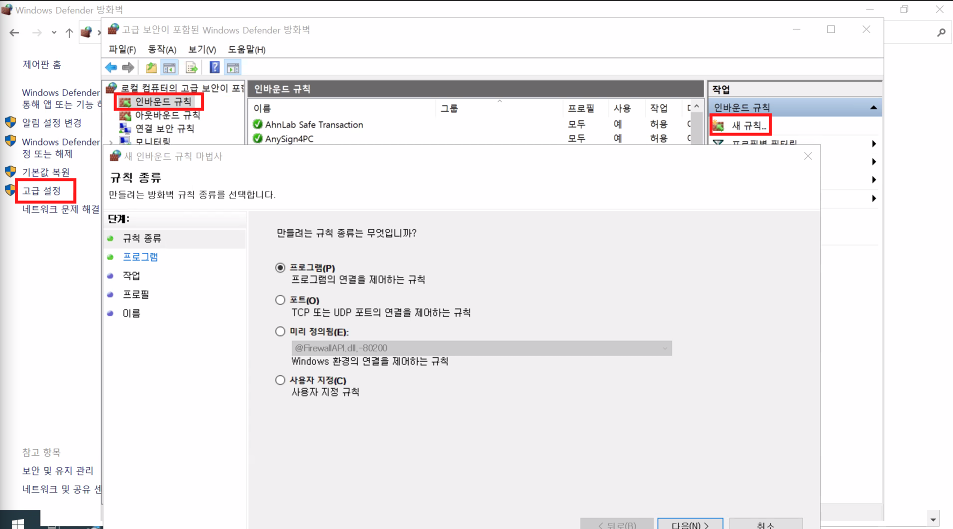
Task: Click the 제어판 홈 link
Action: (41, 64)
